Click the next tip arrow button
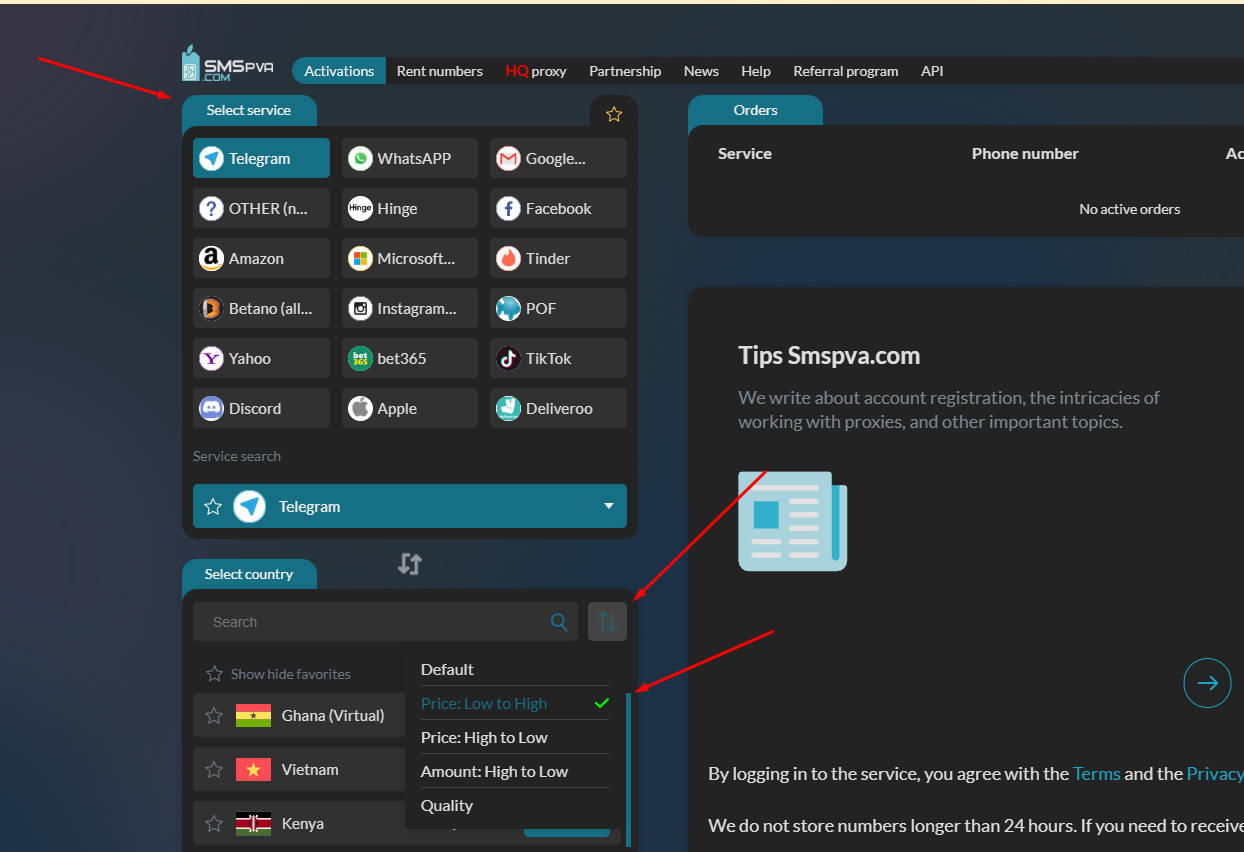Image resolution: width=1244 pixels, height=852 pixels. [1207, 683]
